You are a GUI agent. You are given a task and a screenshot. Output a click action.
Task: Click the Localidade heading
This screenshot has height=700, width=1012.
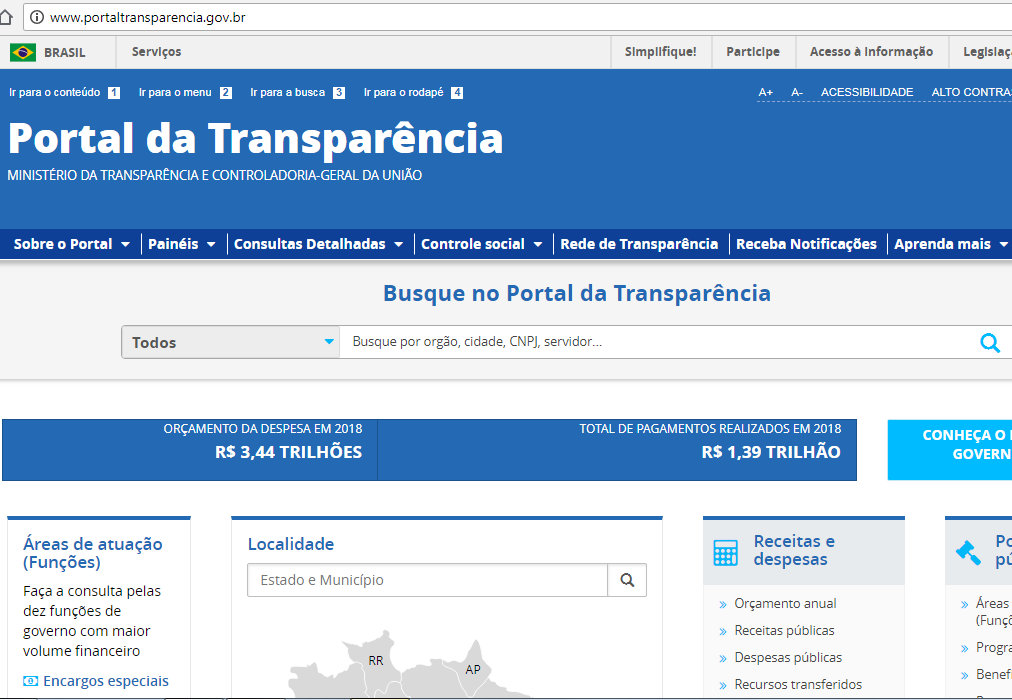pos(291,545)
